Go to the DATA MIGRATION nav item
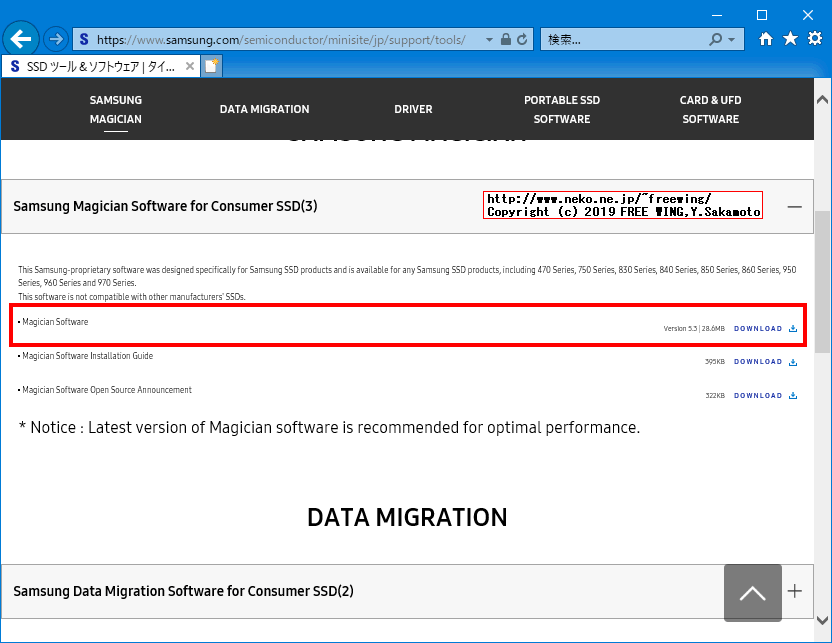Screen dimensions: 832x643 click(264, 109)
